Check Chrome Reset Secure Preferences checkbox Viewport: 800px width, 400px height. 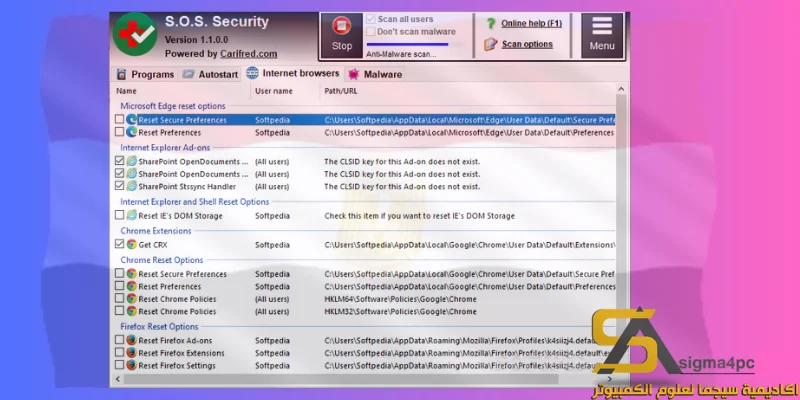coord(119,273)
